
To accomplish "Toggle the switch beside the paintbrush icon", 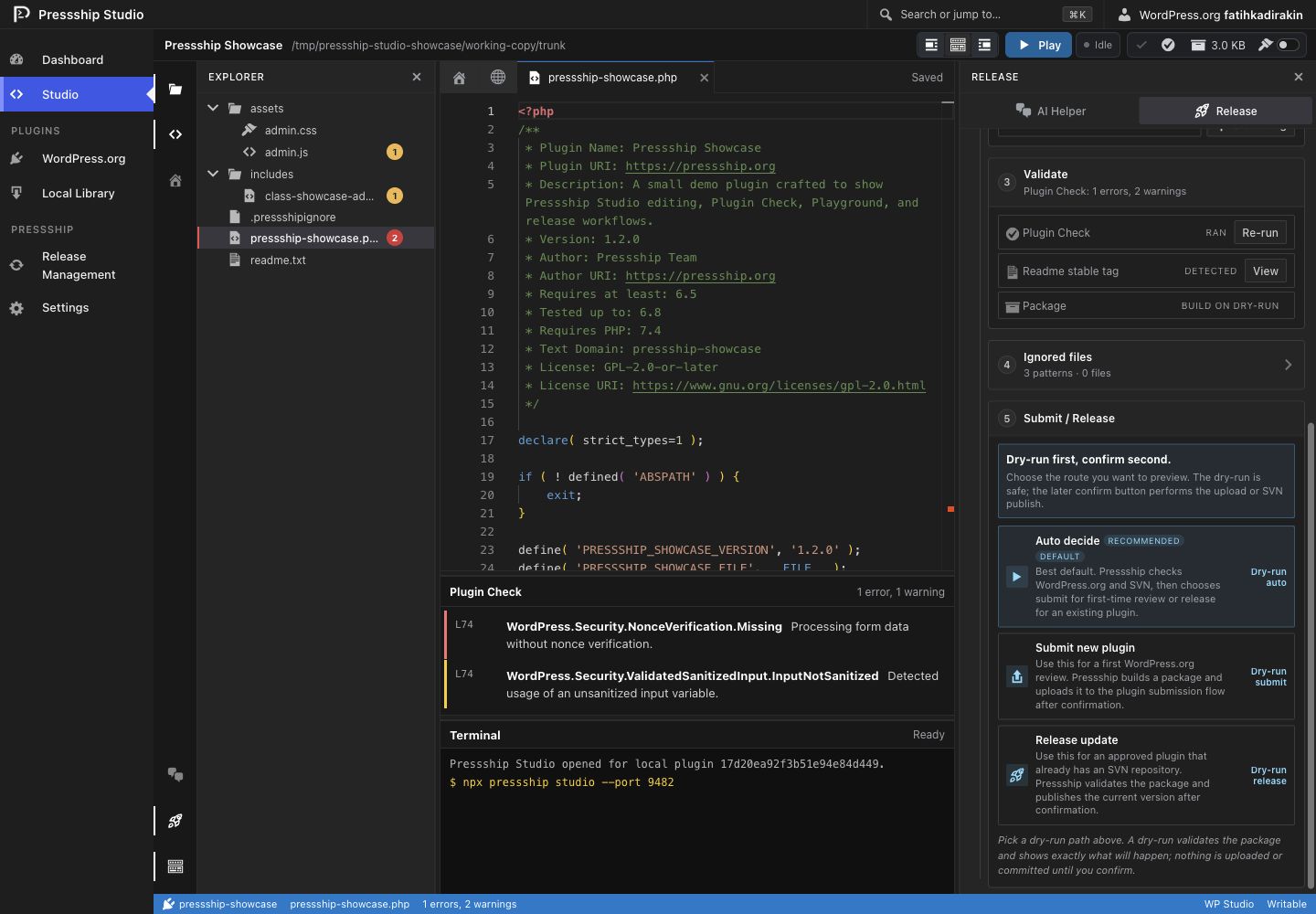I will pyautogui.click(x=1288, y=45).
